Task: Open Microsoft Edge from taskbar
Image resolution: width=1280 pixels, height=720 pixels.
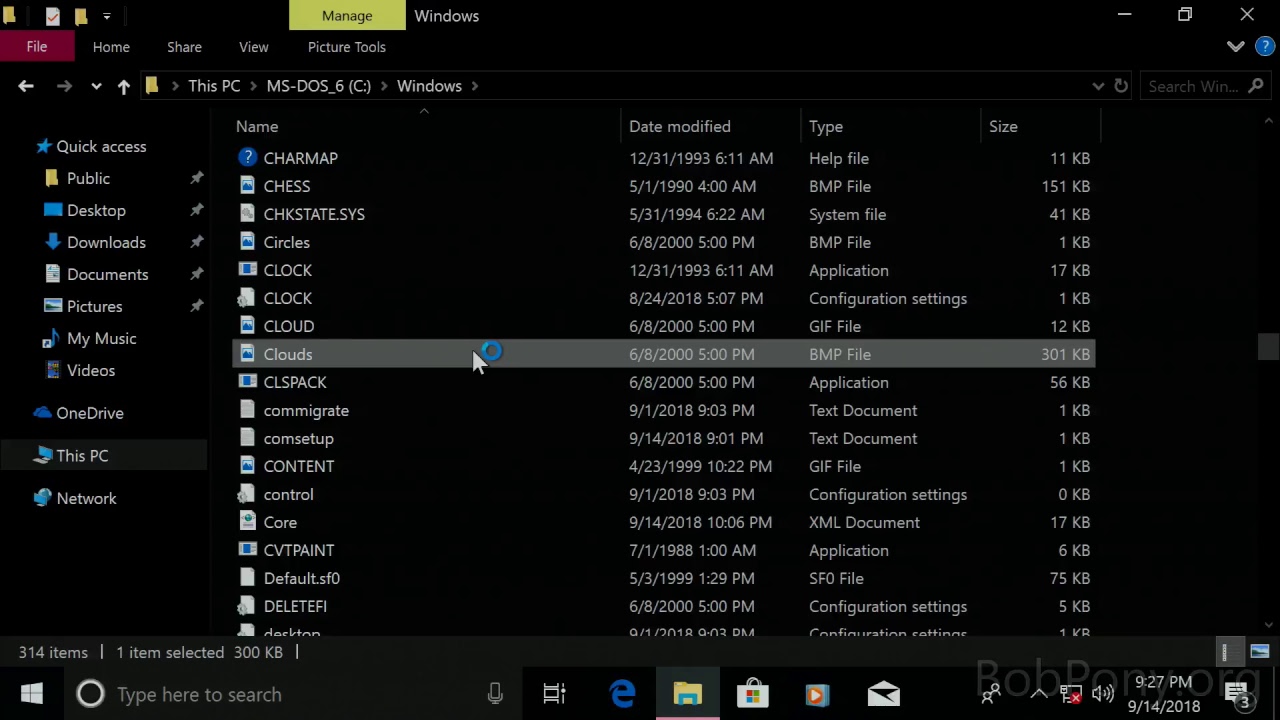Action: point(622,694)
